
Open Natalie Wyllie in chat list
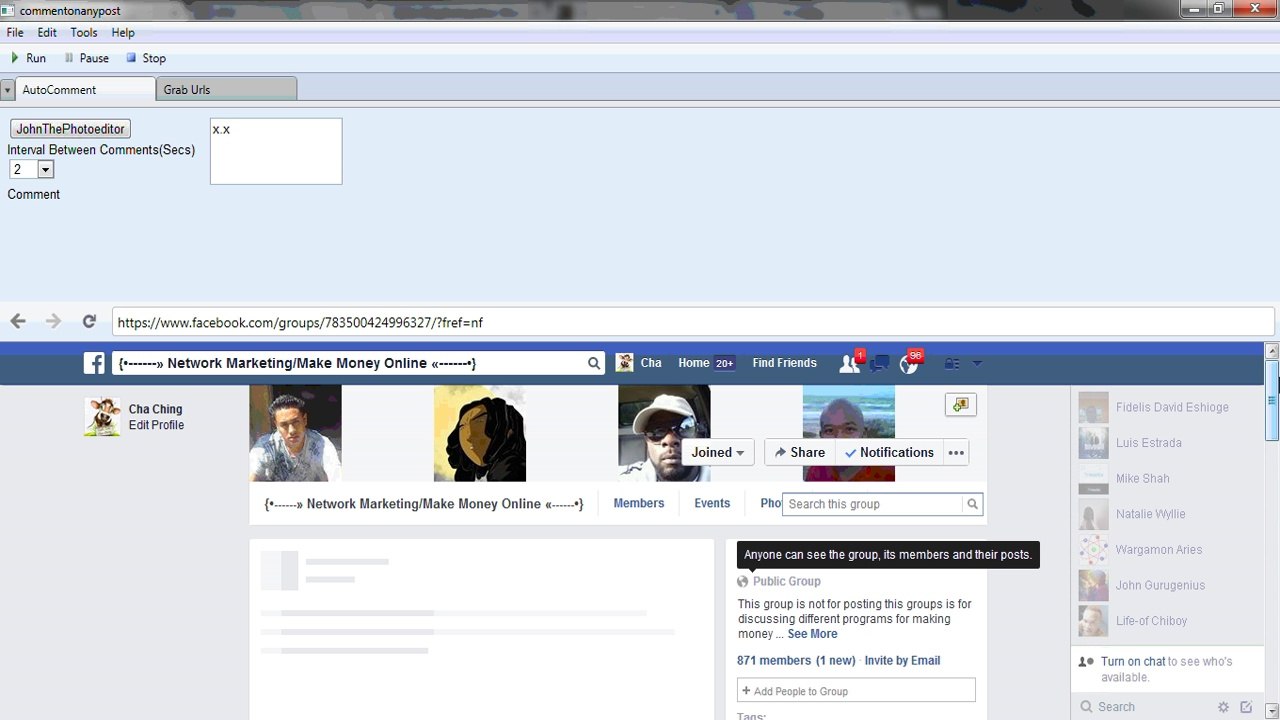click(1150, 513)
